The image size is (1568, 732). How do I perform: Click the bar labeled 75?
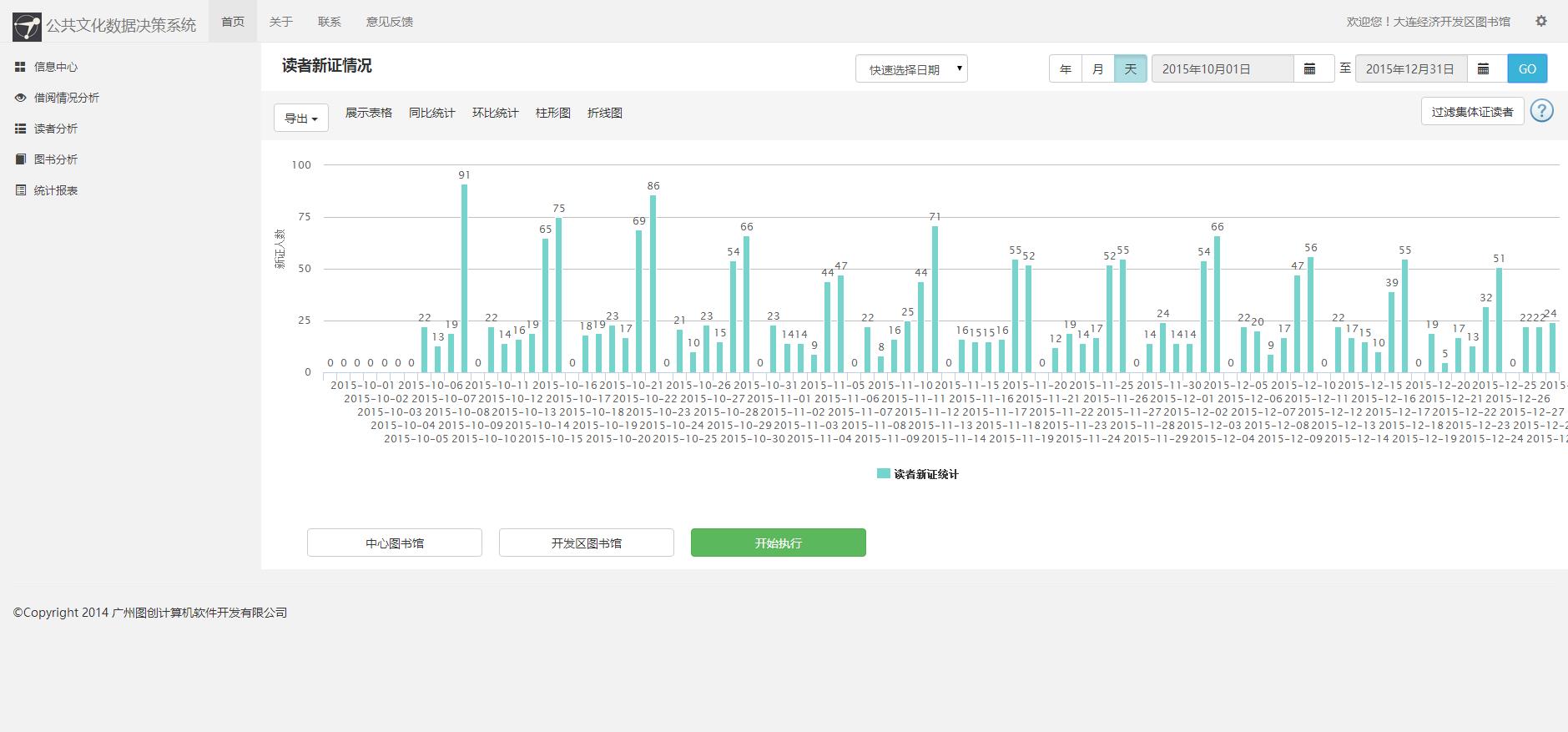(559, 295)
